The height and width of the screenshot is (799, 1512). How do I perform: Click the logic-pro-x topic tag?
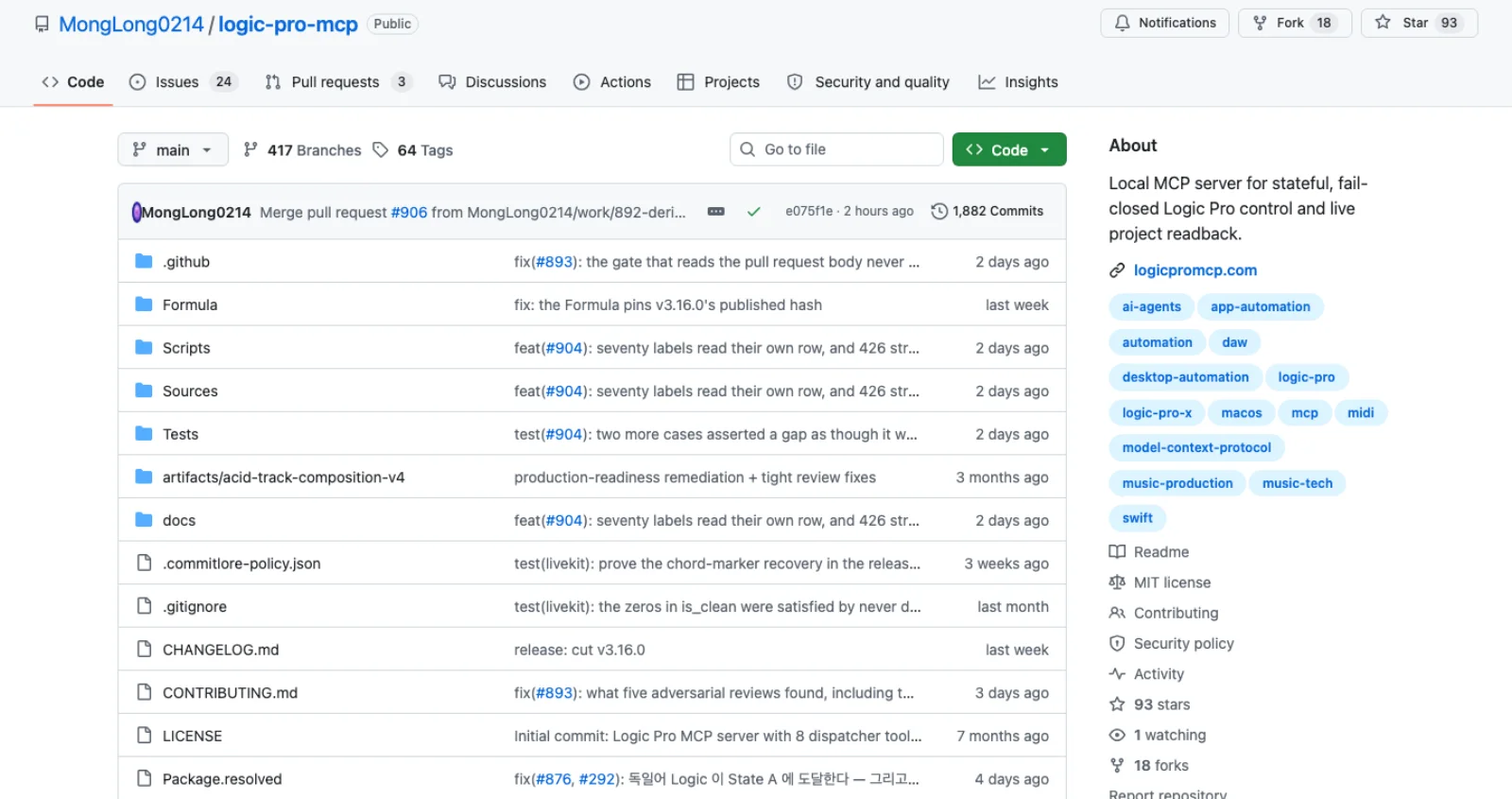click(x=1157, y=412)
